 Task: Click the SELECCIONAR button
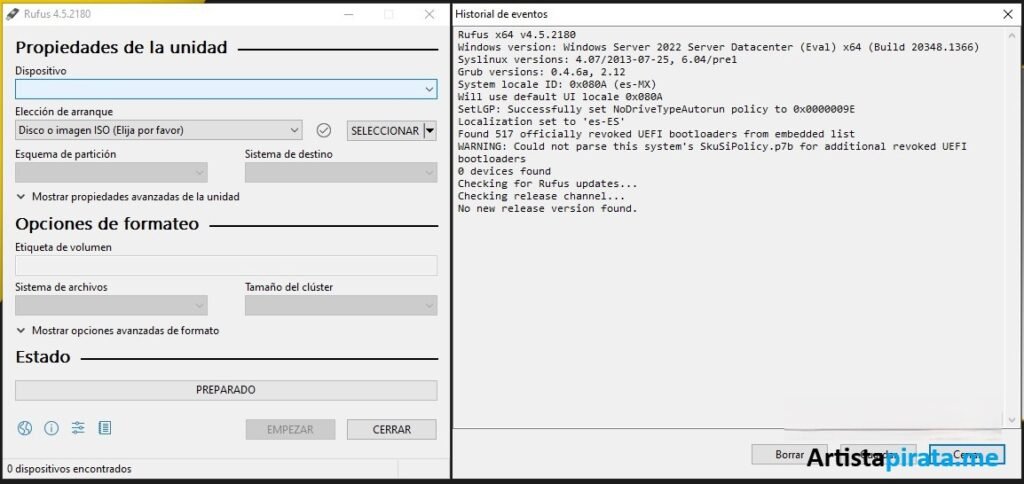click(385, 131)
